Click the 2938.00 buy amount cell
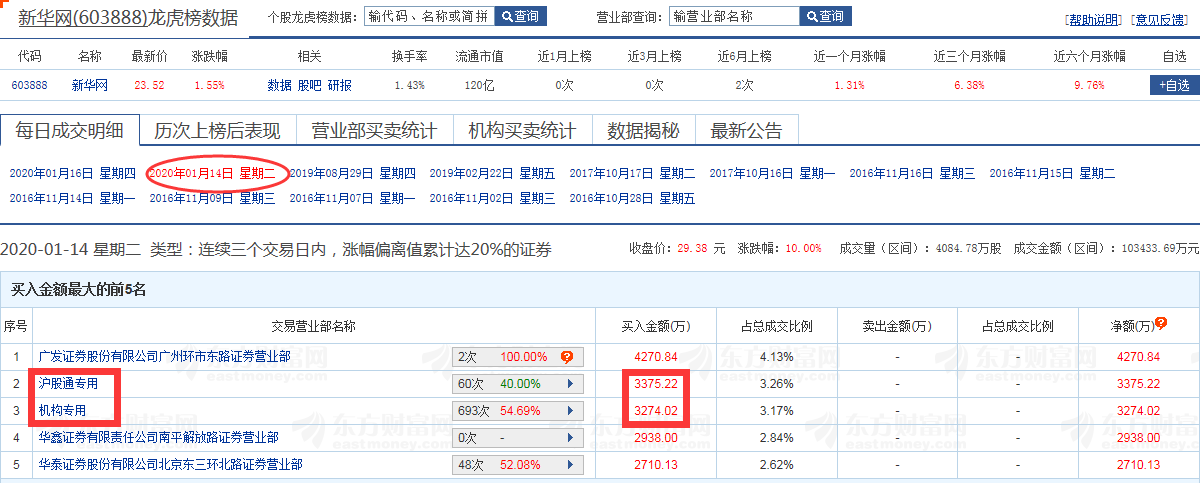Viewport: 1201px width, 483px height. click(656, 438)
